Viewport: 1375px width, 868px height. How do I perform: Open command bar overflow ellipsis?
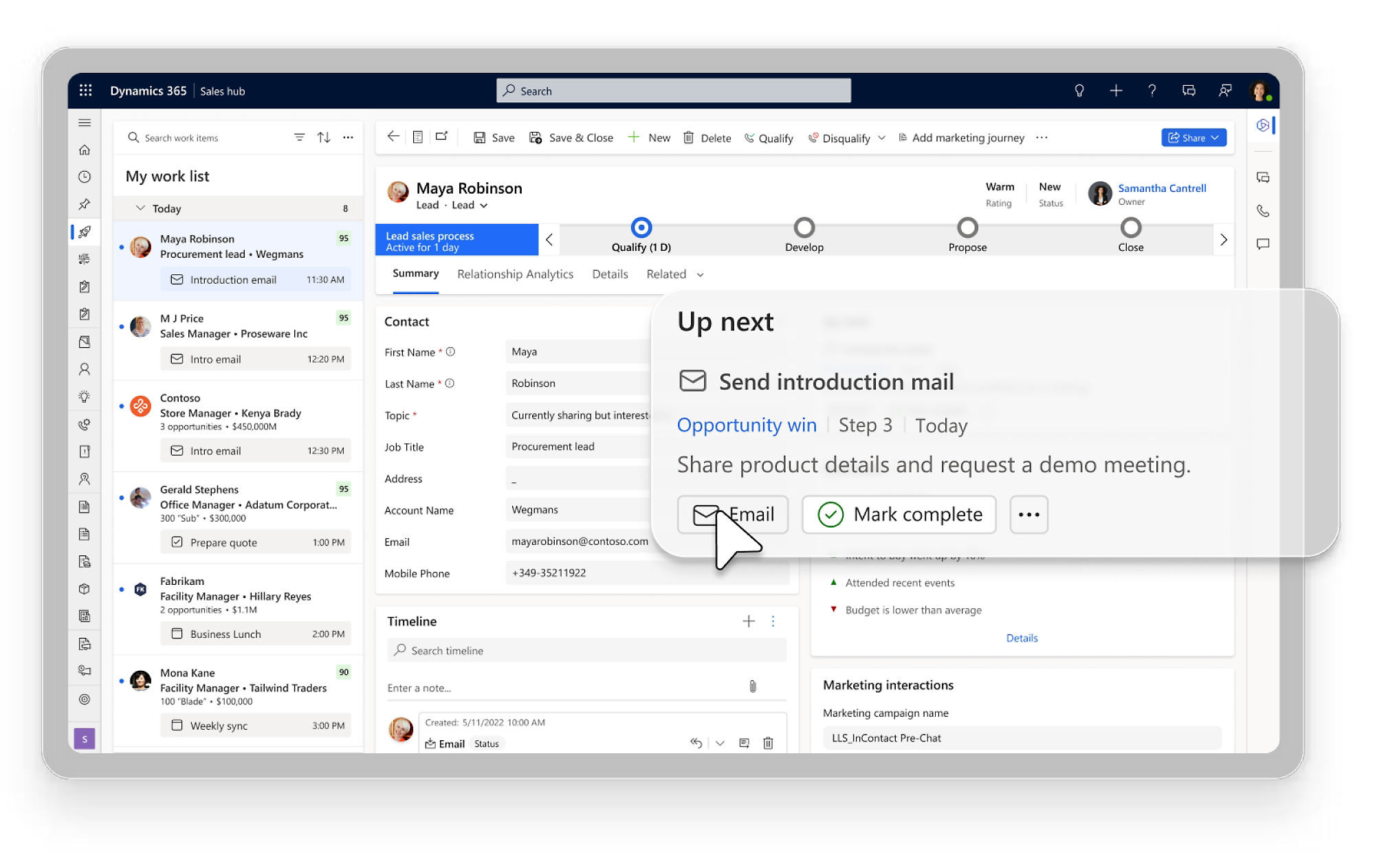pyautogui.click(x=1042, y=137)
